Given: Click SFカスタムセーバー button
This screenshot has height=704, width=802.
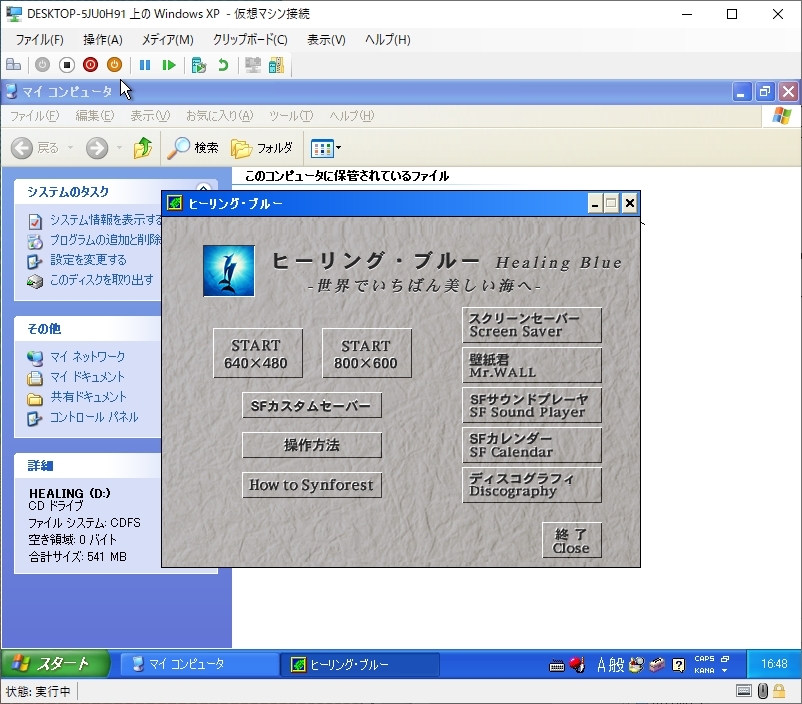Looking at the screenshot, I should coord(312,405).
